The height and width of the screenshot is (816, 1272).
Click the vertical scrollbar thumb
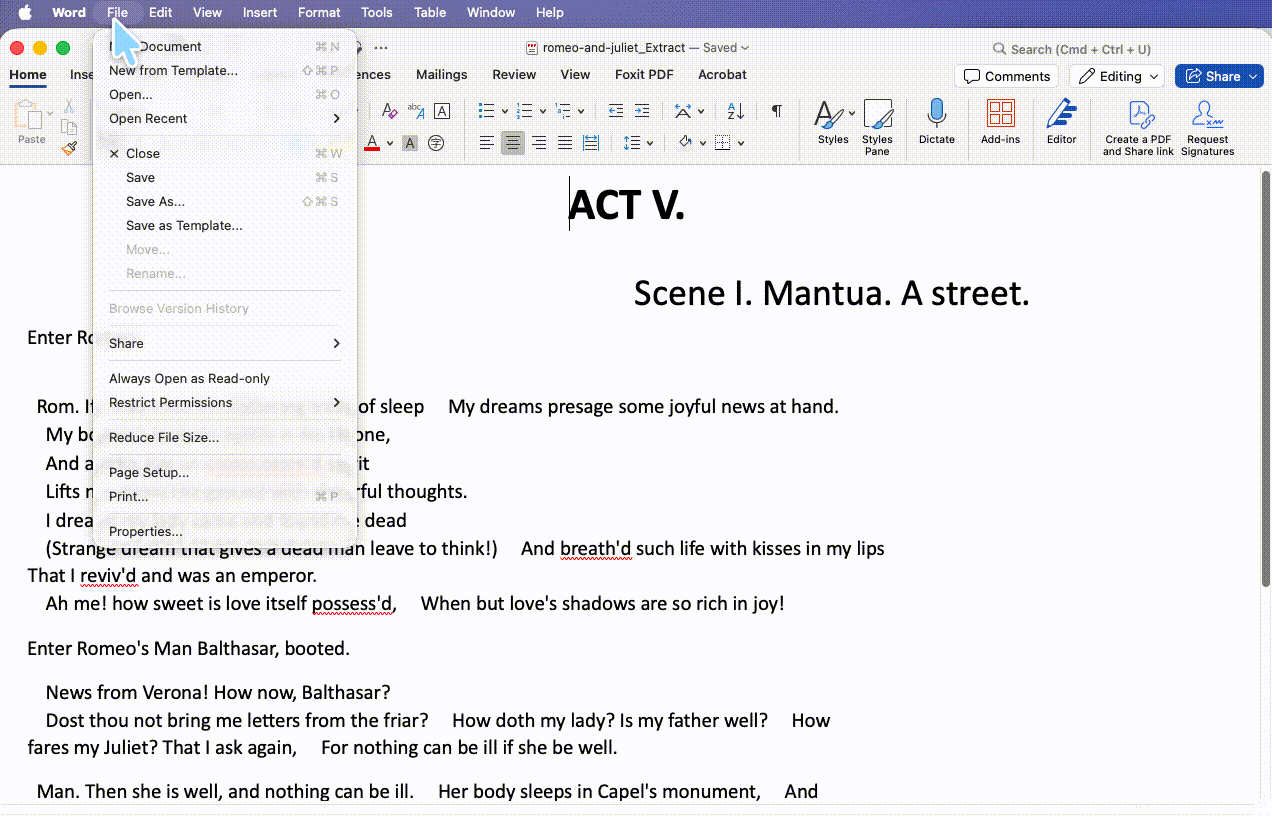point(1265,380)
